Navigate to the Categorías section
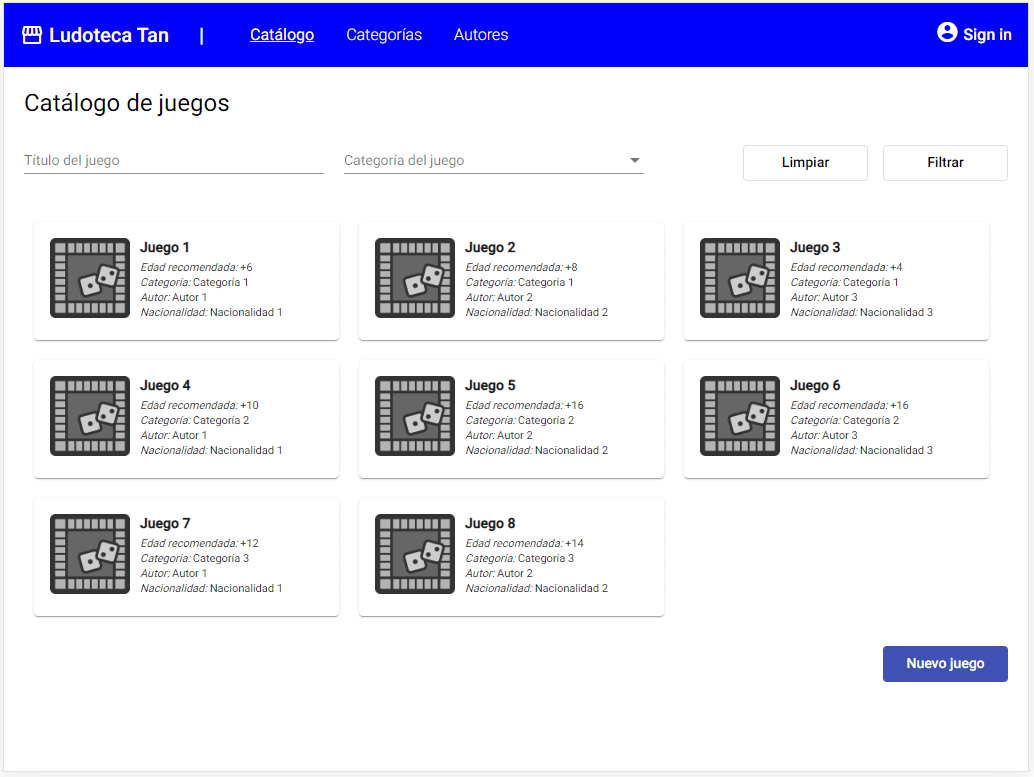Image resolution: width=1034 pixels, height=777 pixels. click(384, 34)
